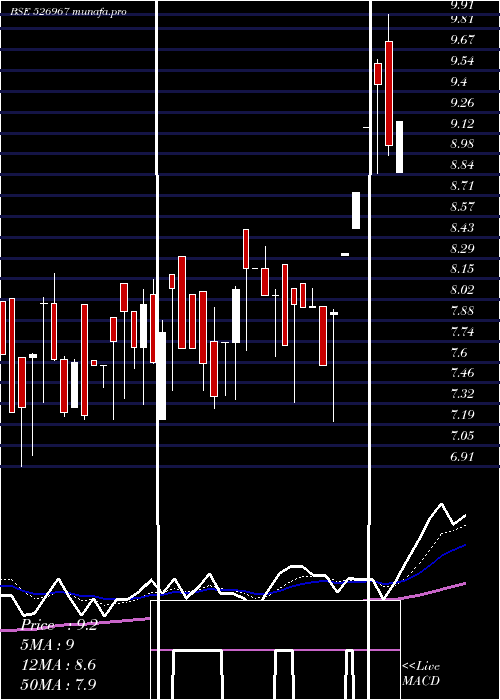Click the BSE 526967 munafa.pro title text

point(68,12)
